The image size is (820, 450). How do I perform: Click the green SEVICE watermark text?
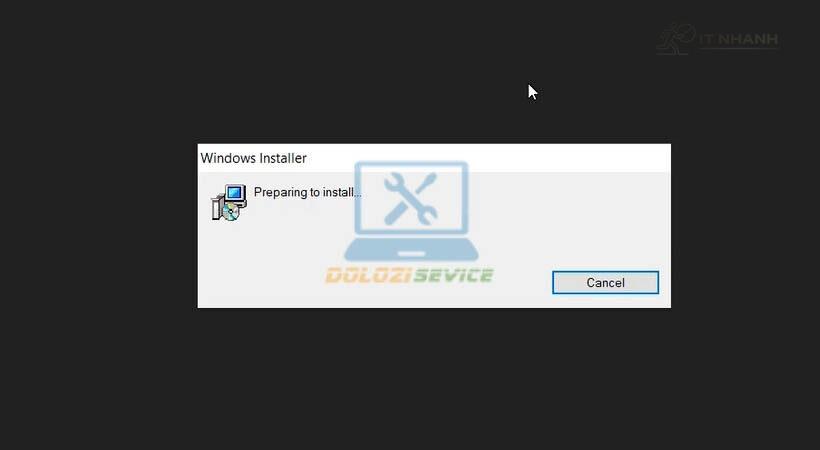(x=453, y=275)
